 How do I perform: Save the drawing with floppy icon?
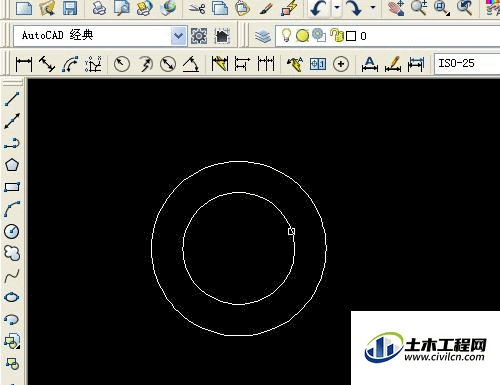(x=70, y=7)
